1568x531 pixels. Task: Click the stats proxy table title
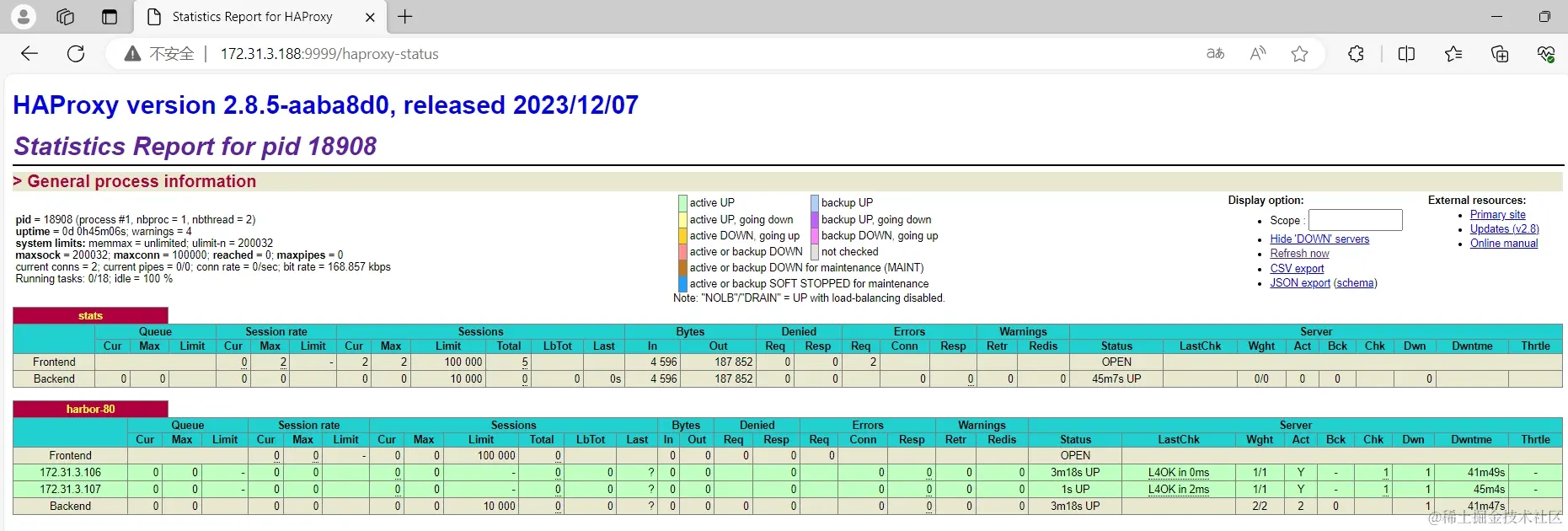(90, 316)
